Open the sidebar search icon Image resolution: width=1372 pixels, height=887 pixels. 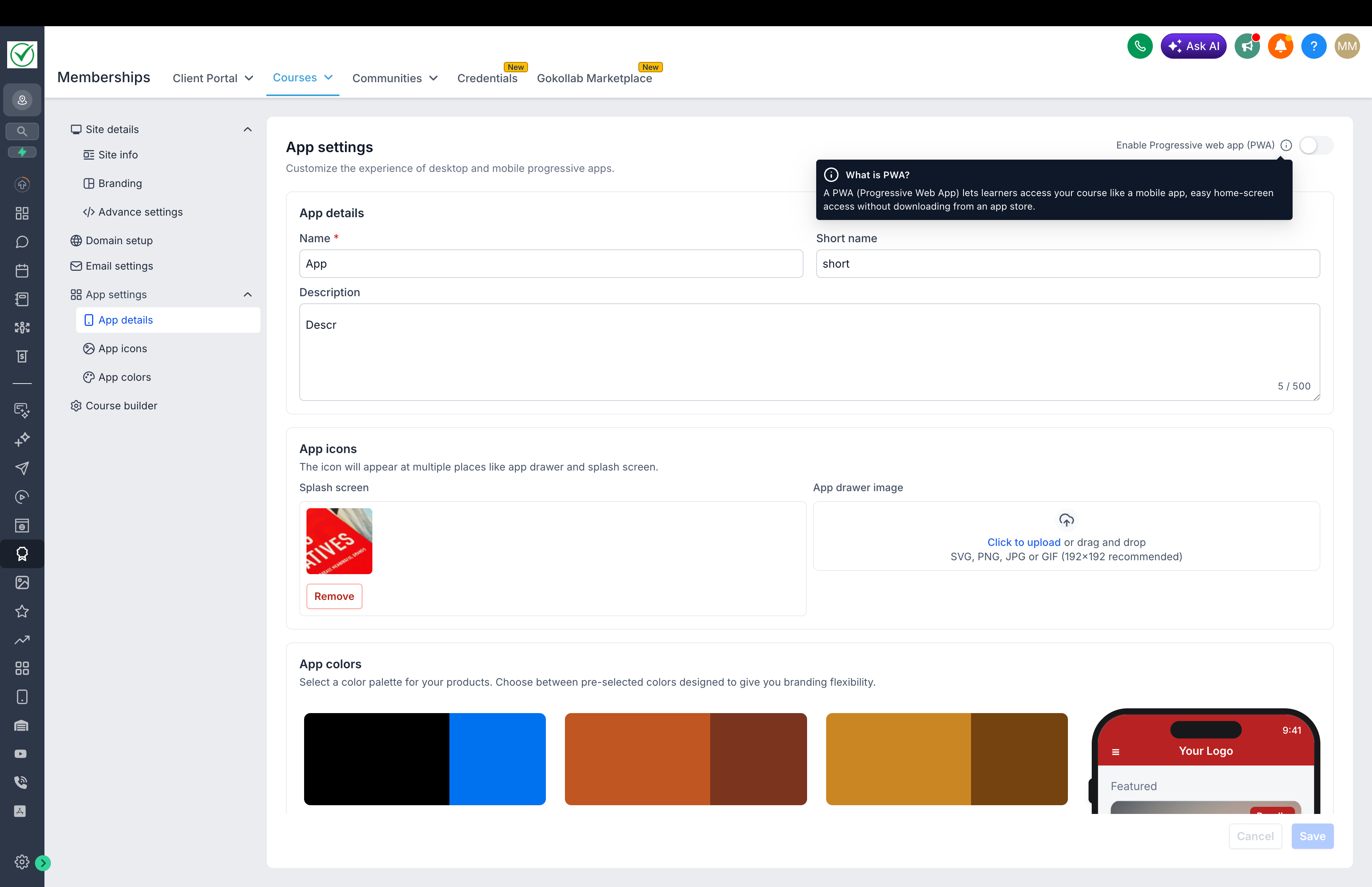[22, 131]
